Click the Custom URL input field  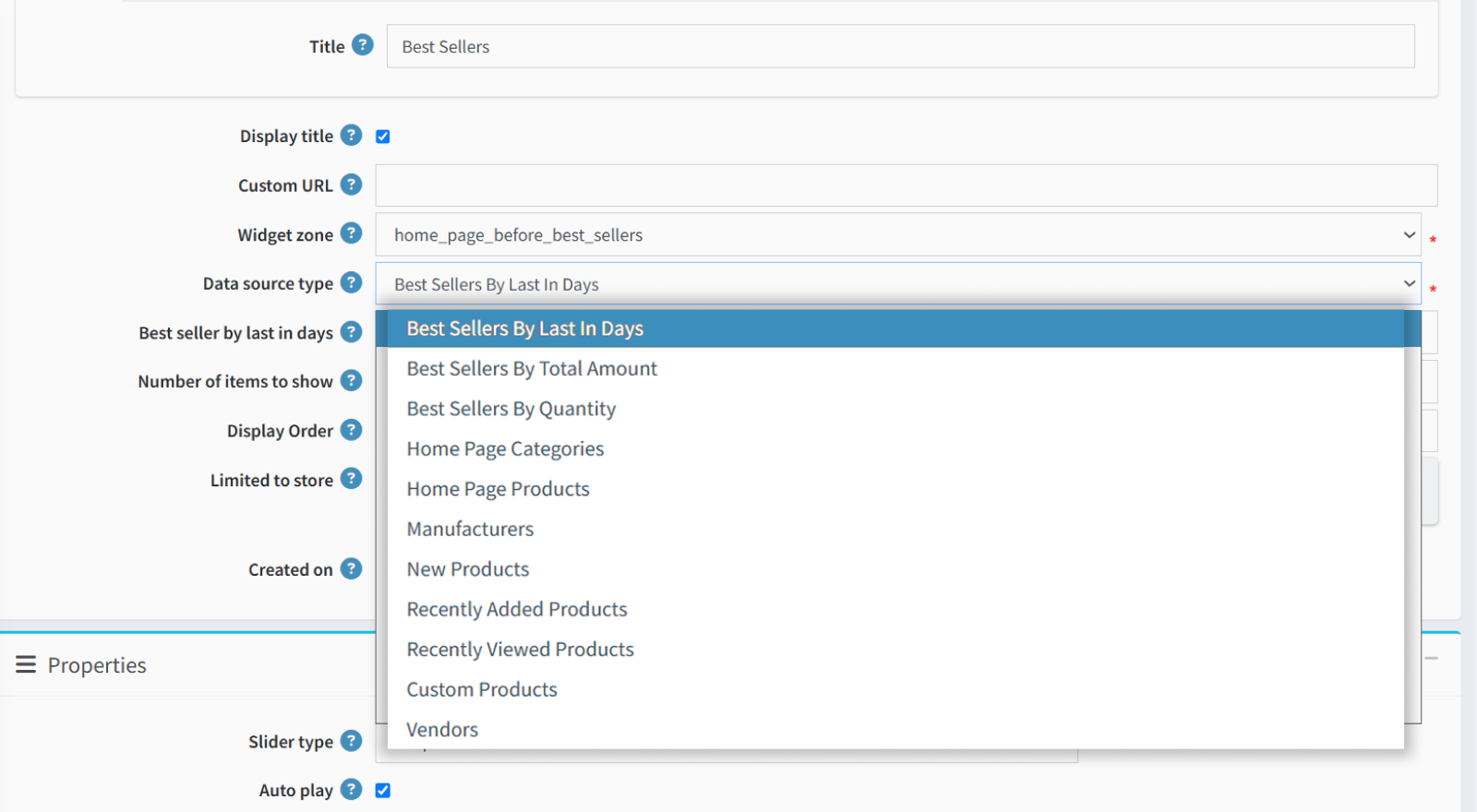click(907, 185)
